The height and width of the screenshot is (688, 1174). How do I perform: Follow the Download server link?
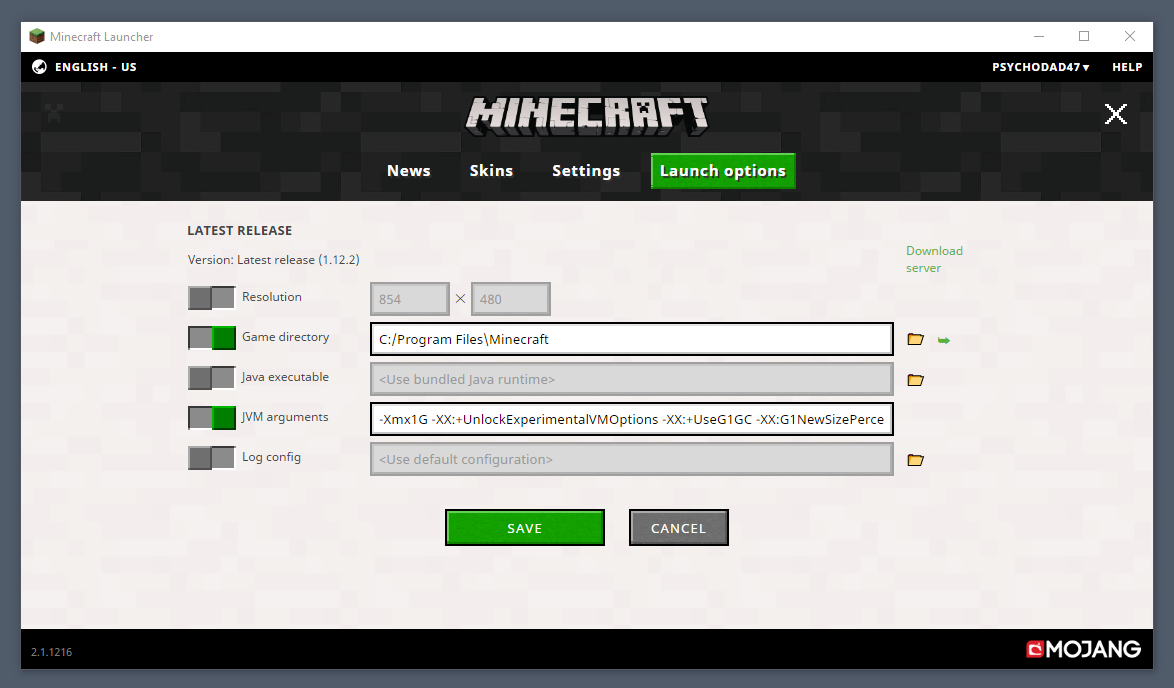934,259
